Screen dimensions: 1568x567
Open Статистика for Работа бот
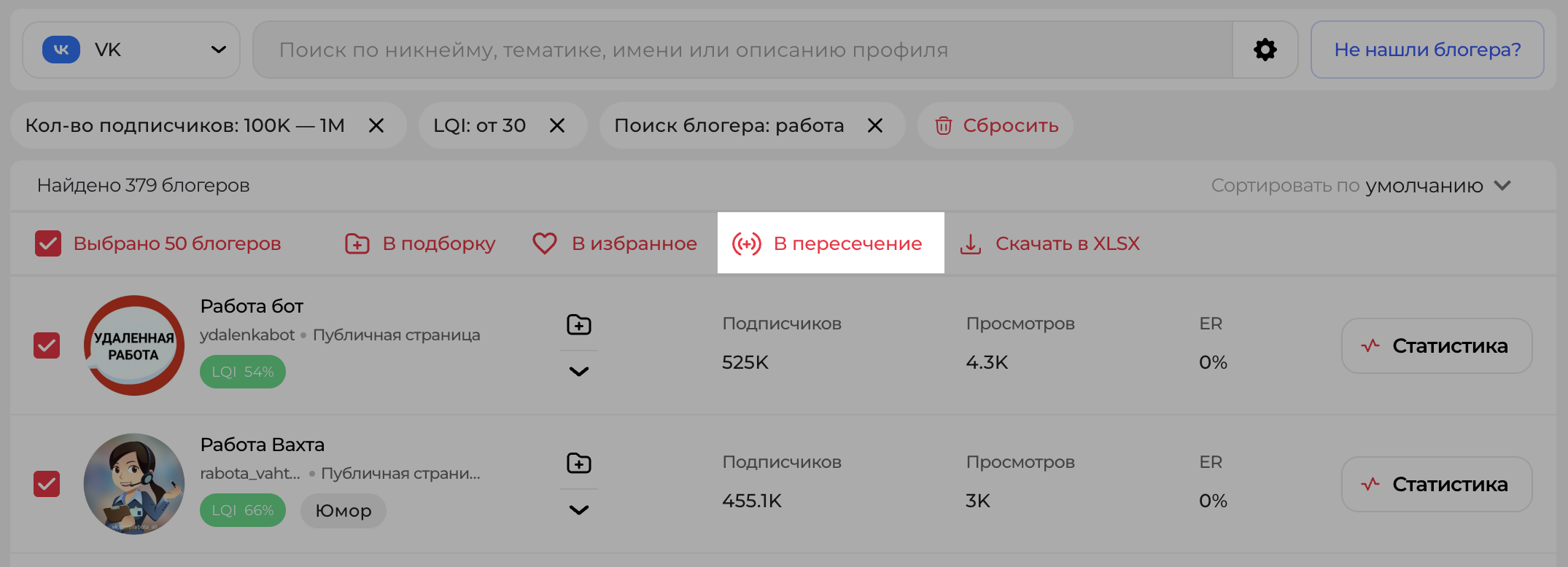(1436, 345)
